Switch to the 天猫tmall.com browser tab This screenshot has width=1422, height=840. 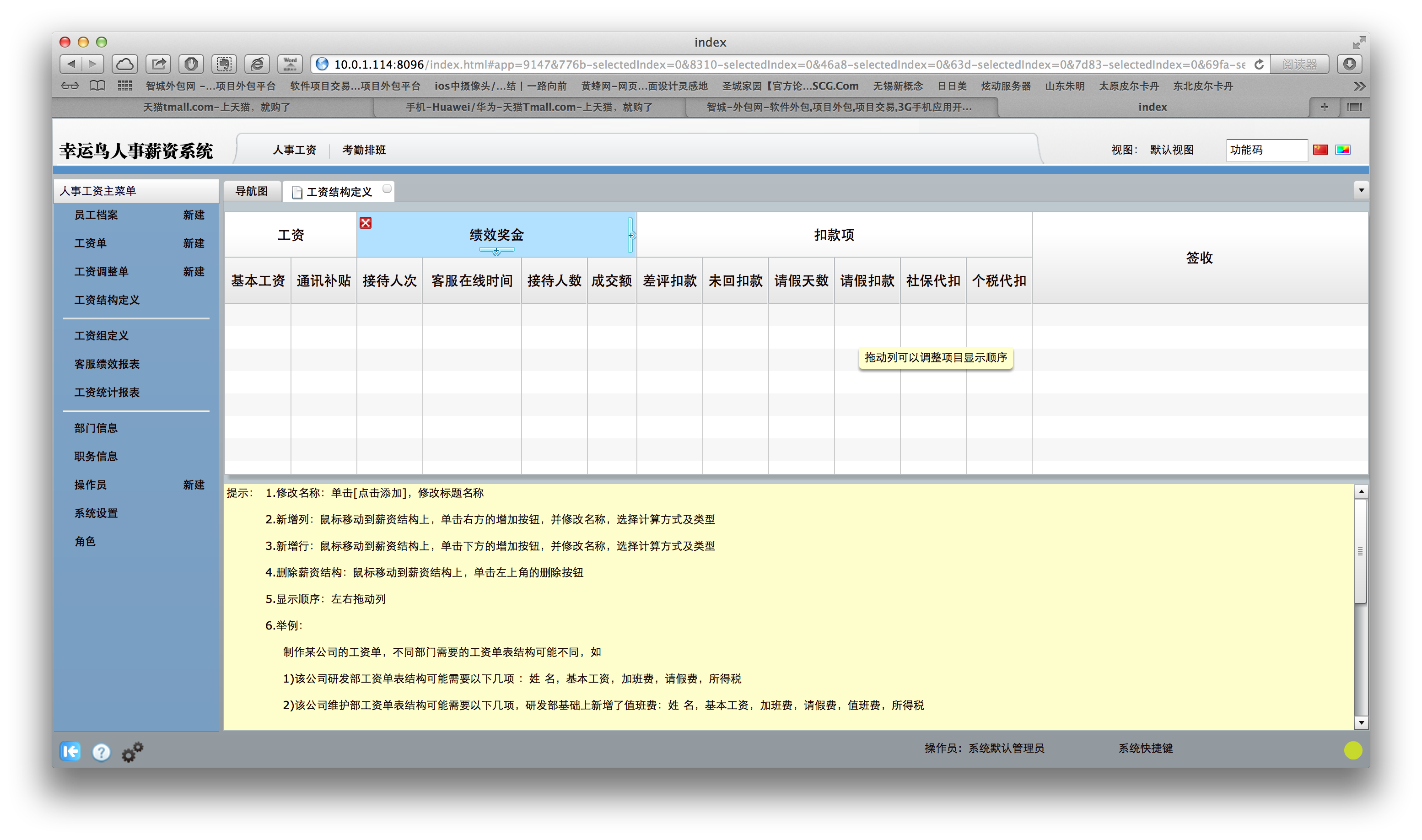215,107
